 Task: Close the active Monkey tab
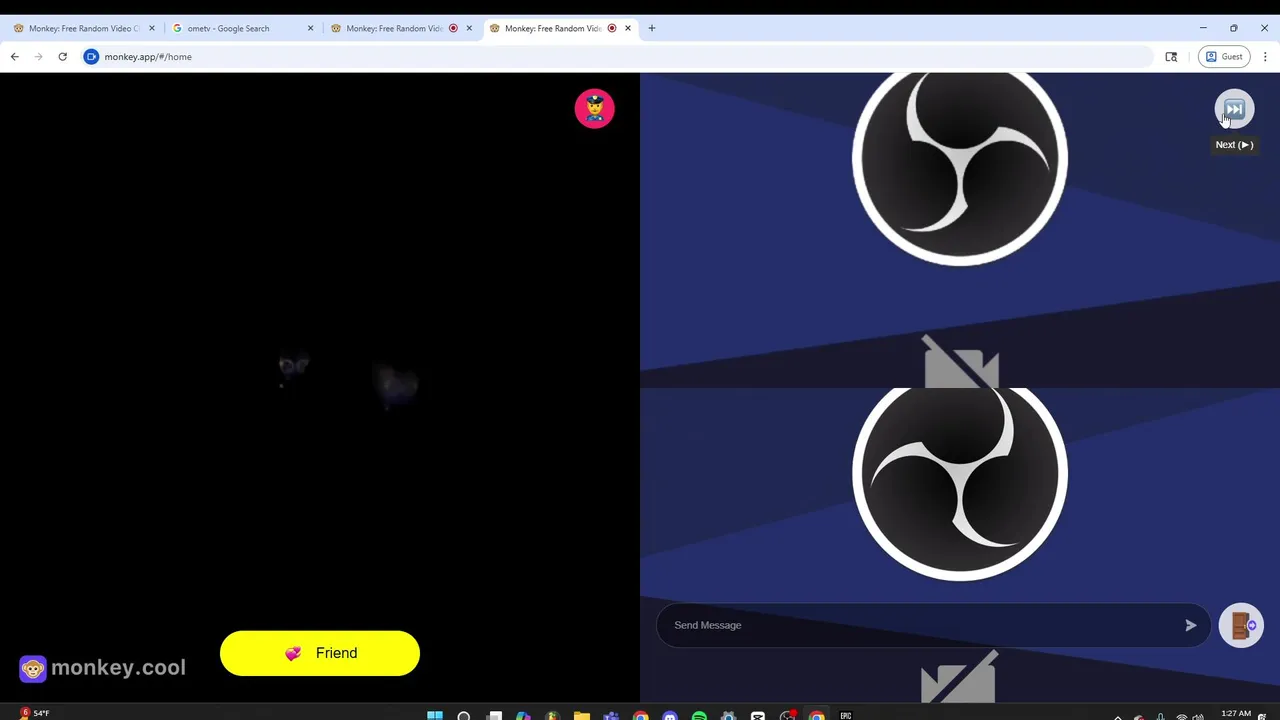(x=628, y=28)
